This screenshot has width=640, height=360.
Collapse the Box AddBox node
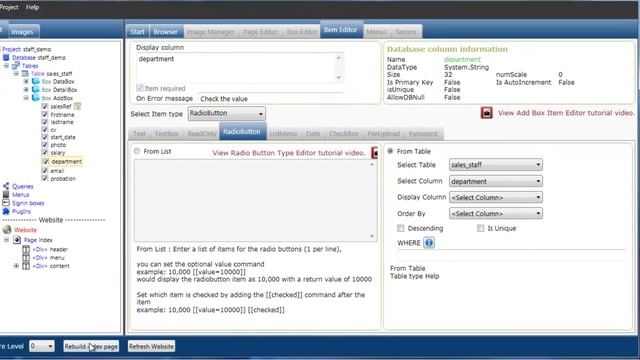(26, 98)
